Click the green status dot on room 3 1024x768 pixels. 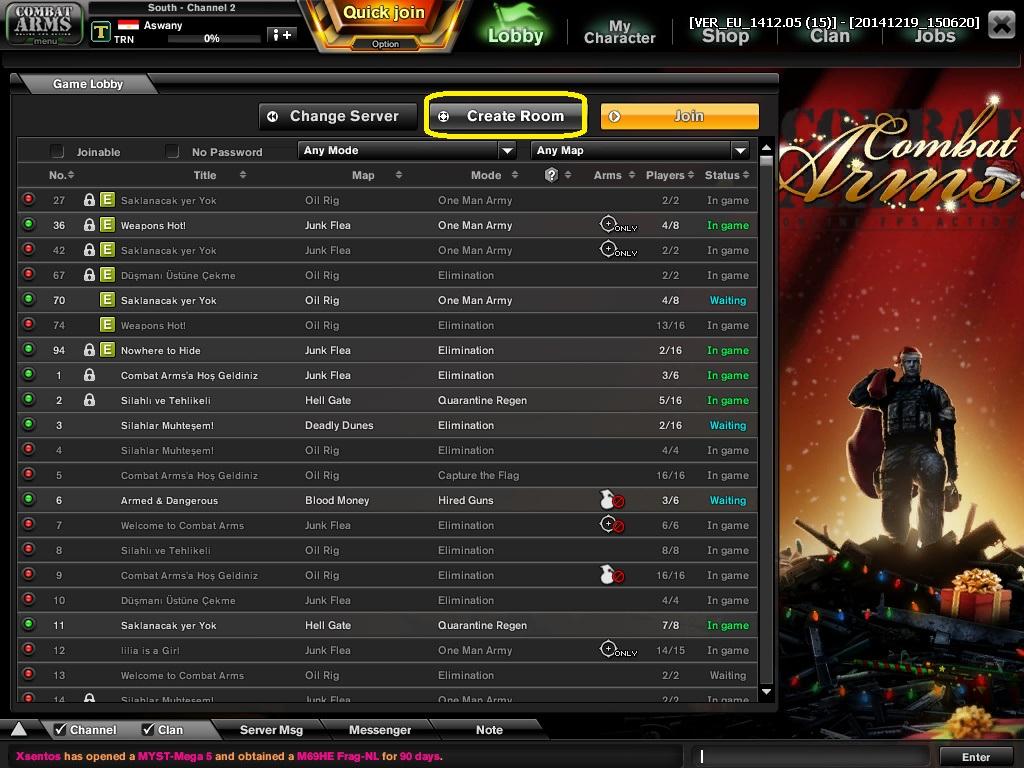(28, 424)
